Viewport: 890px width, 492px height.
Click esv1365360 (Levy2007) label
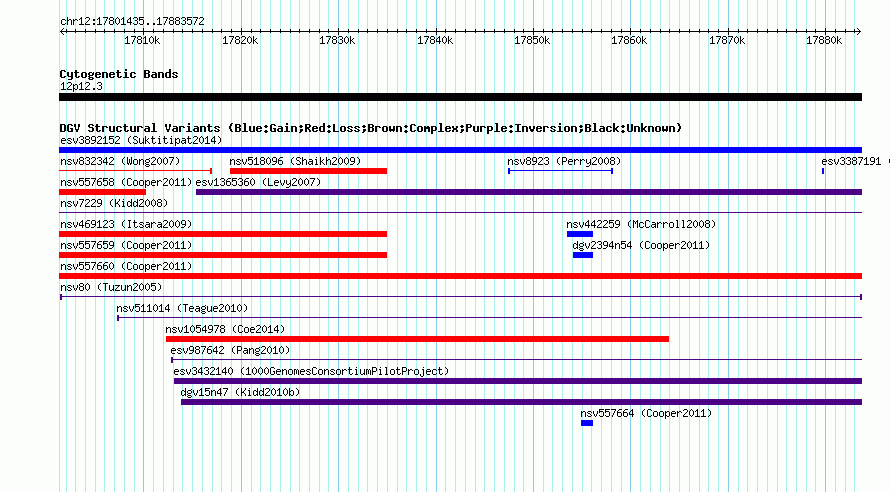(x=258, y=182)
